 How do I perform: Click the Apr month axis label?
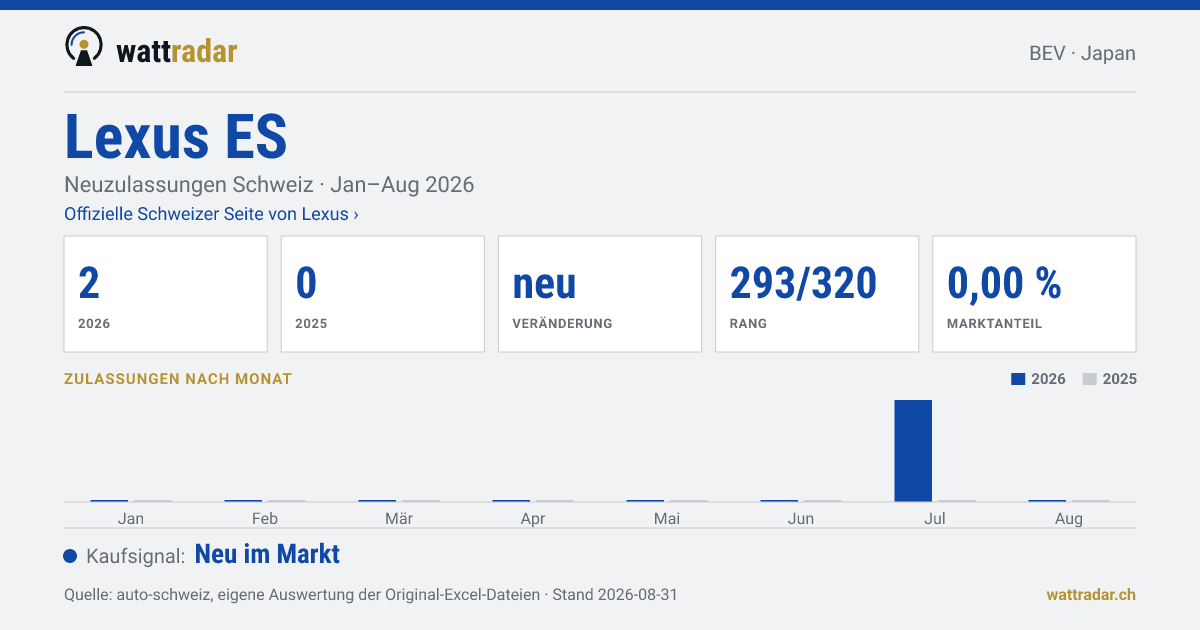[x=533, y=519]
